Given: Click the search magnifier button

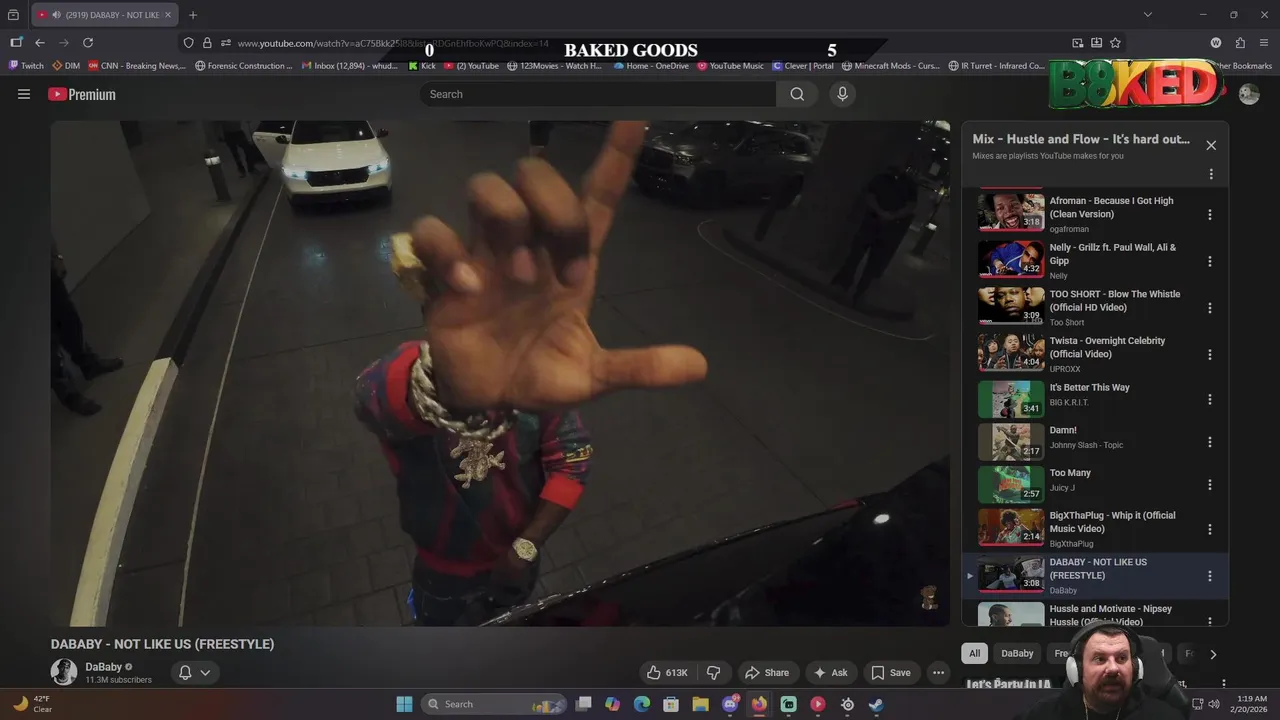Looking at the screenshot, I should pyautogui.click(x=797, y=94).
